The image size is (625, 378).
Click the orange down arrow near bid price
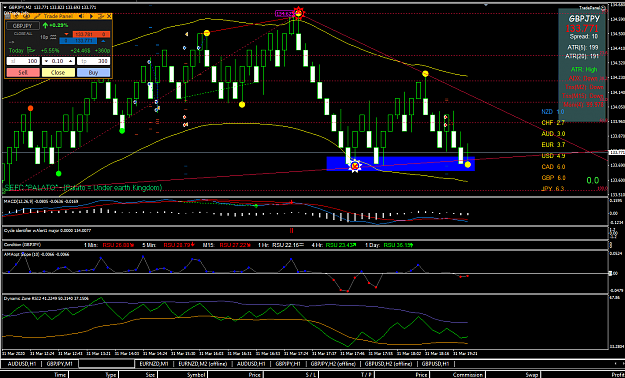[66, 34]
